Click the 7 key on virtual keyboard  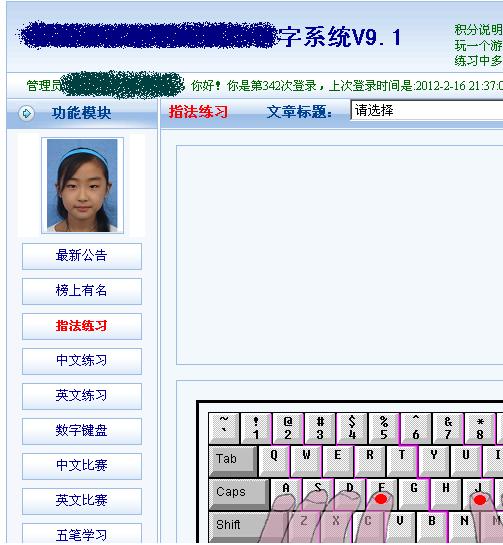tap(448, 428)
